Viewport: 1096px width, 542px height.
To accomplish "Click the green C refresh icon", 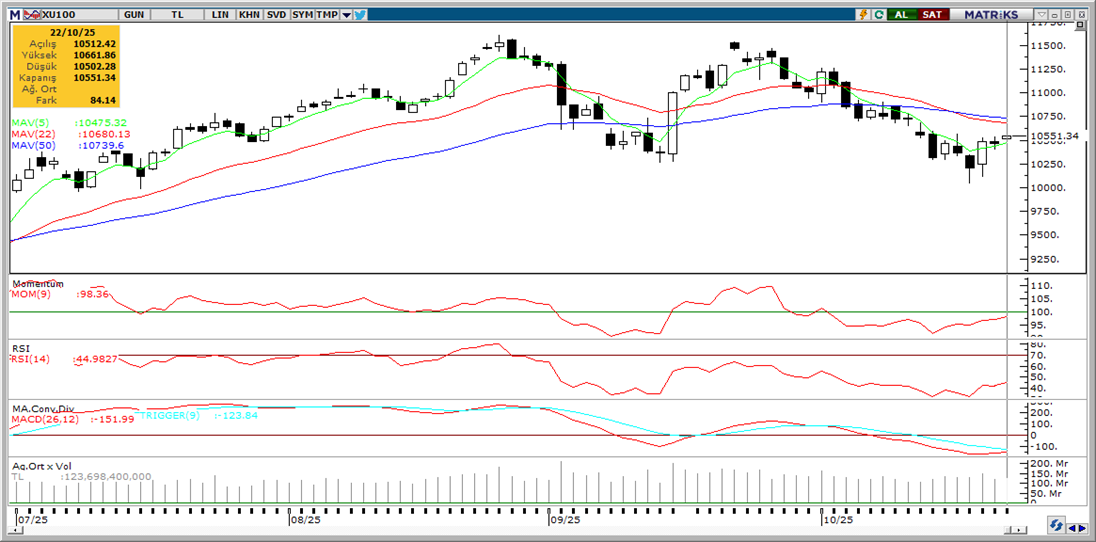I will [x=878, y=15].
